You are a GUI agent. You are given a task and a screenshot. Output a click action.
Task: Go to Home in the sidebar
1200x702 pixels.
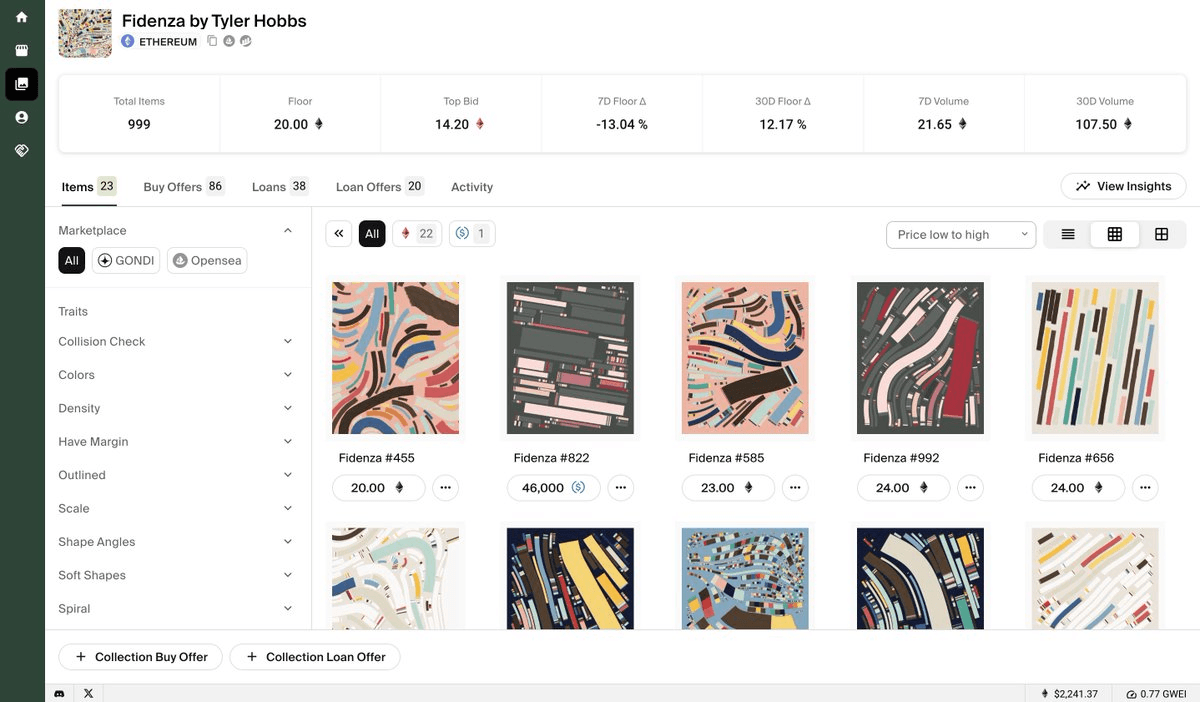pyautogui.click(x=21, y=17)
